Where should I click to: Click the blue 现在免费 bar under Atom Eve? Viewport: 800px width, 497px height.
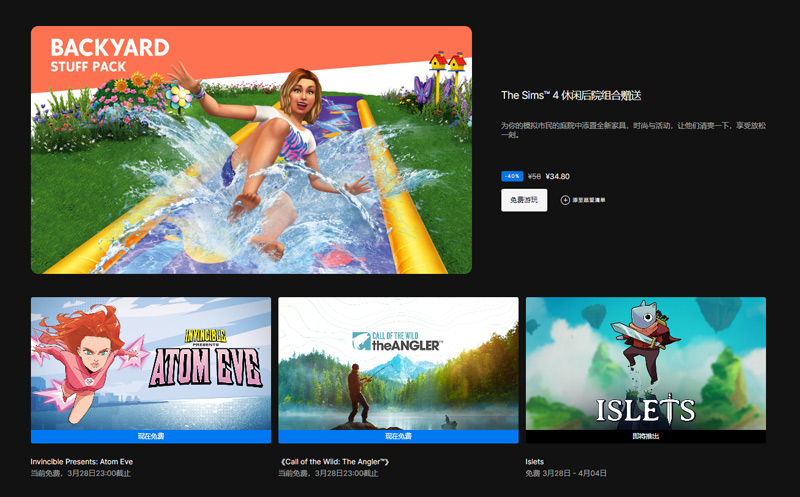coord(151,436)
